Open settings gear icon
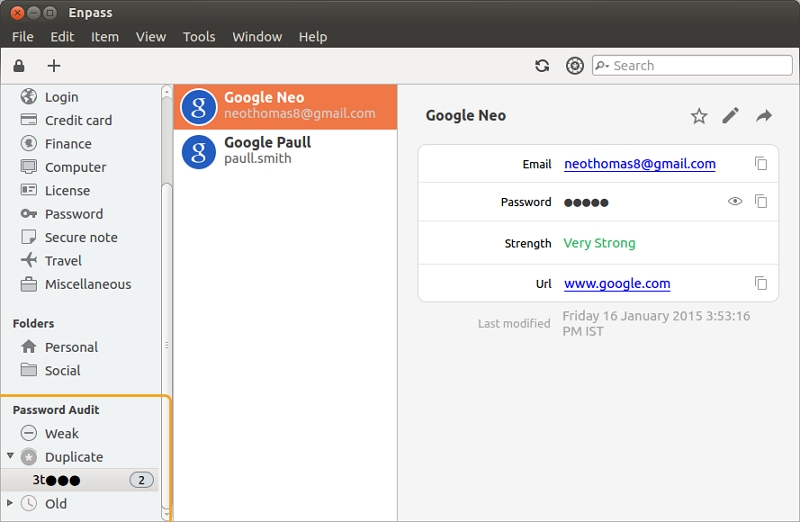The height and width of the screenshot is (522, 800). [x=574, y=66]
